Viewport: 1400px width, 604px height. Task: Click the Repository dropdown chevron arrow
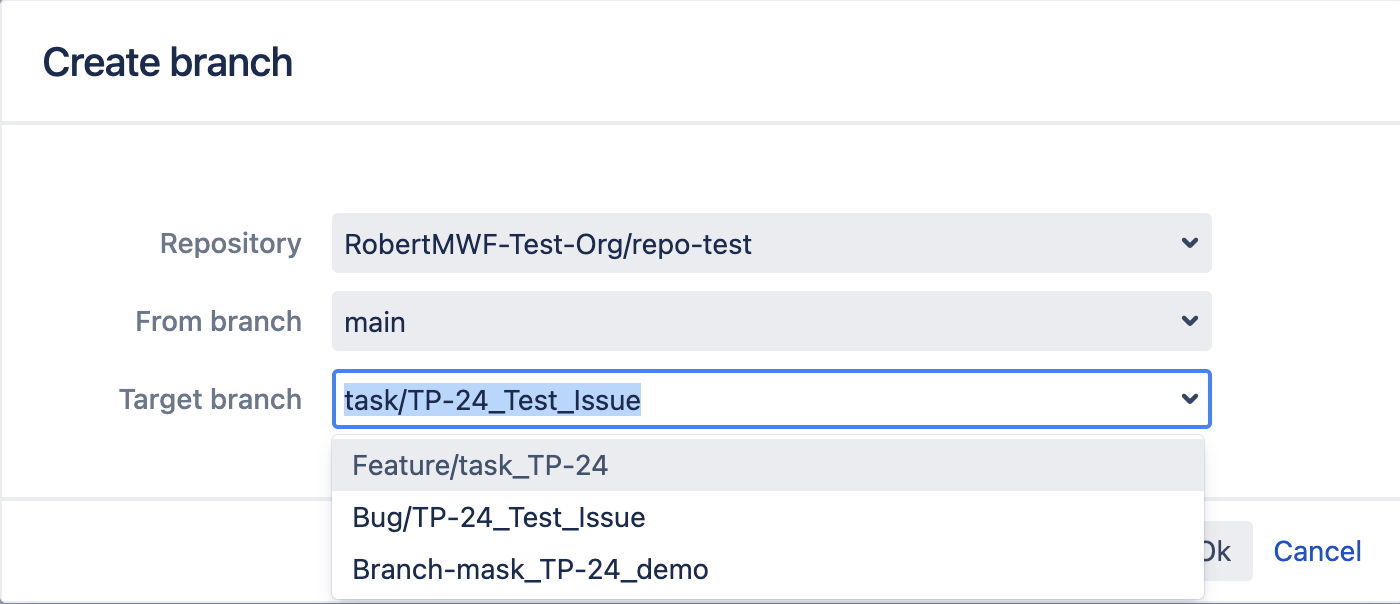[x=1189, y=243]
